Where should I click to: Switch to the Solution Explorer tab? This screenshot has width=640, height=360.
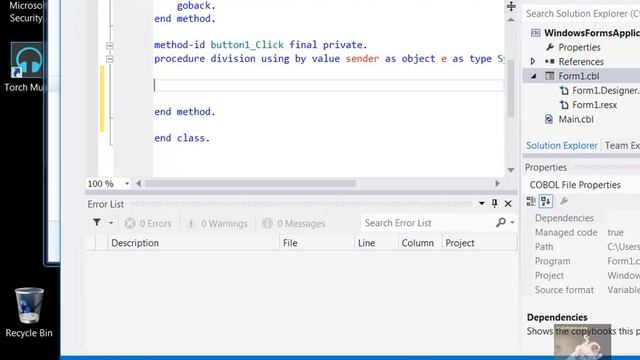pyautogui.click(x=561, y=145)
